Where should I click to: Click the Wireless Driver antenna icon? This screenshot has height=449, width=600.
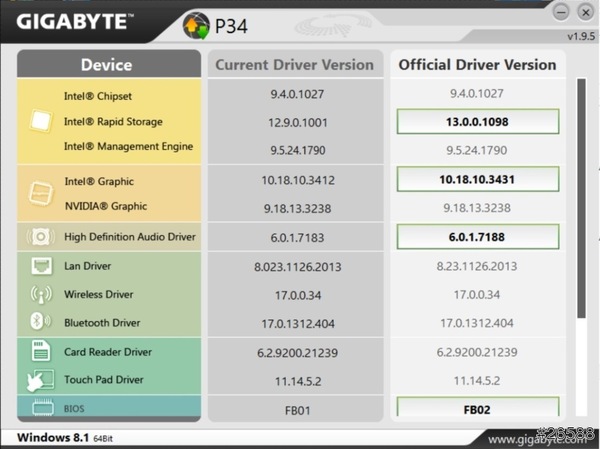click(41, 295)
